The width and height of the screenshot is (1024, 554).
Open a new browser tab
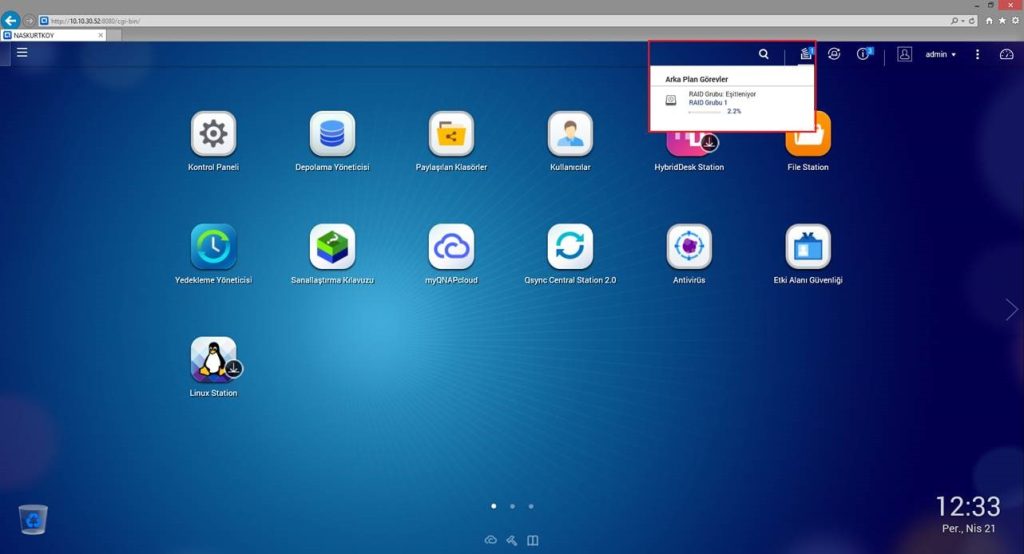[x=114, y=35]
